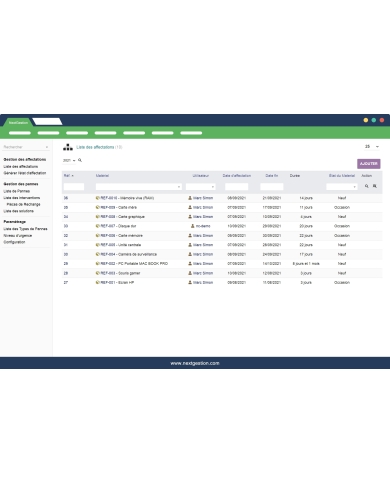The image size is (390, 484).
Task: Open the reference number 36 link
Action: 66,198
